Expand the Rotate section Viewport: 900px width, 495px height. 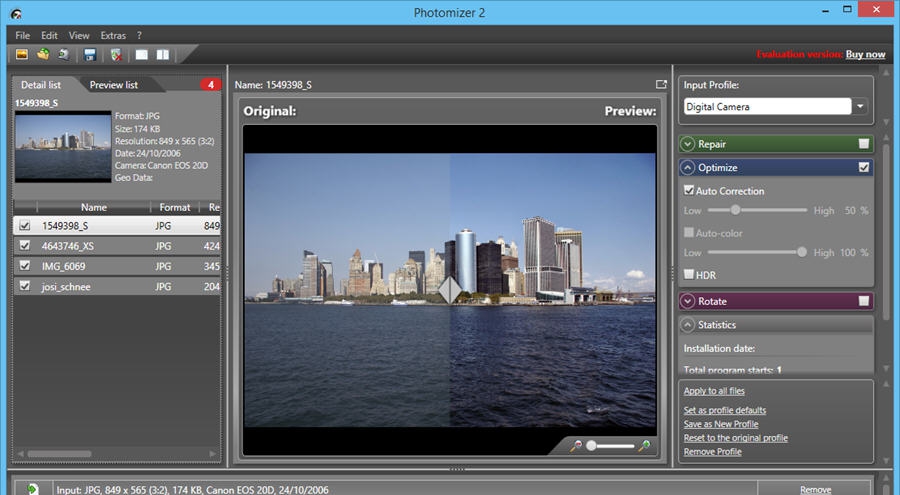[688, 301]
